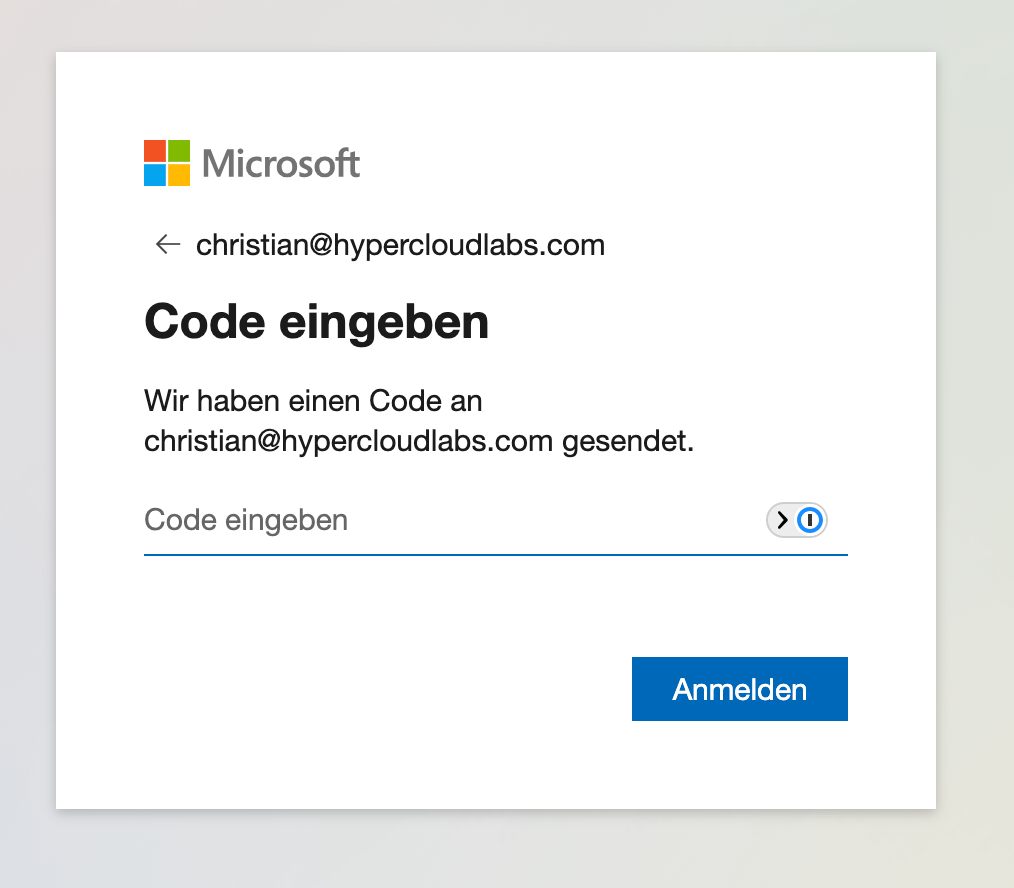This screenshot has height=888, width=1014.
Task: Click the Microsoft four-square logo
Action: click(x=167, y=163)
